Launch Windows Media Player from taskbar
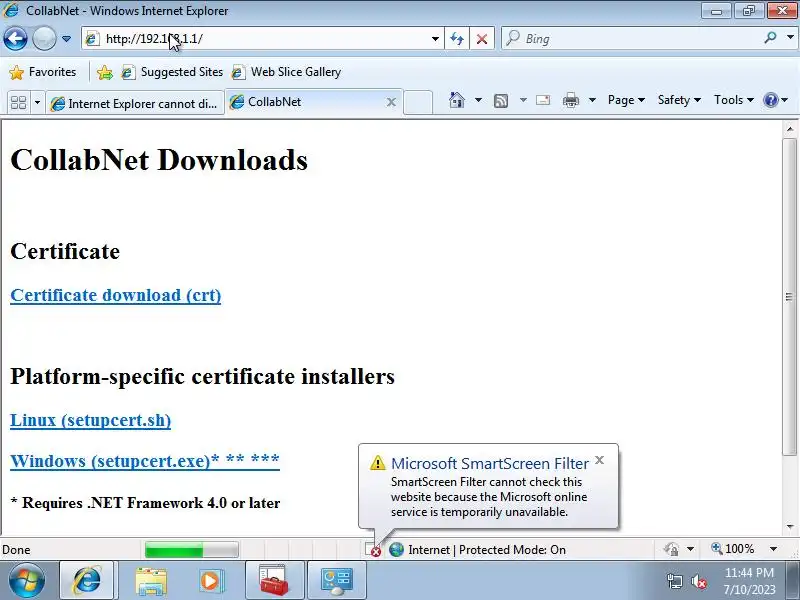 (210, 581)
